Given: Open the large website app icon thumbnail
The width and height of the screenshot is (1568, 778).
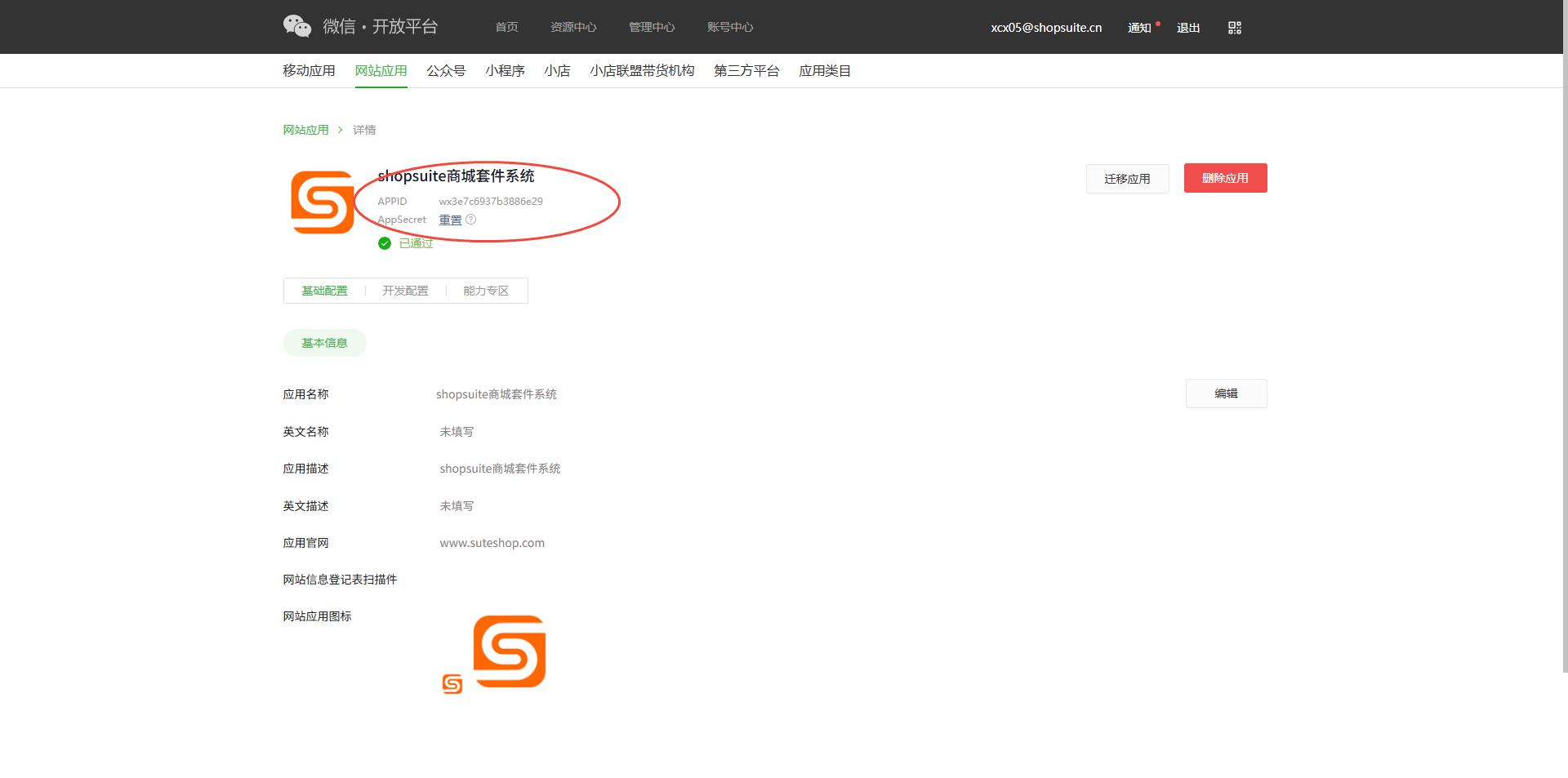Looking at the screenshot, I should 510,651.
